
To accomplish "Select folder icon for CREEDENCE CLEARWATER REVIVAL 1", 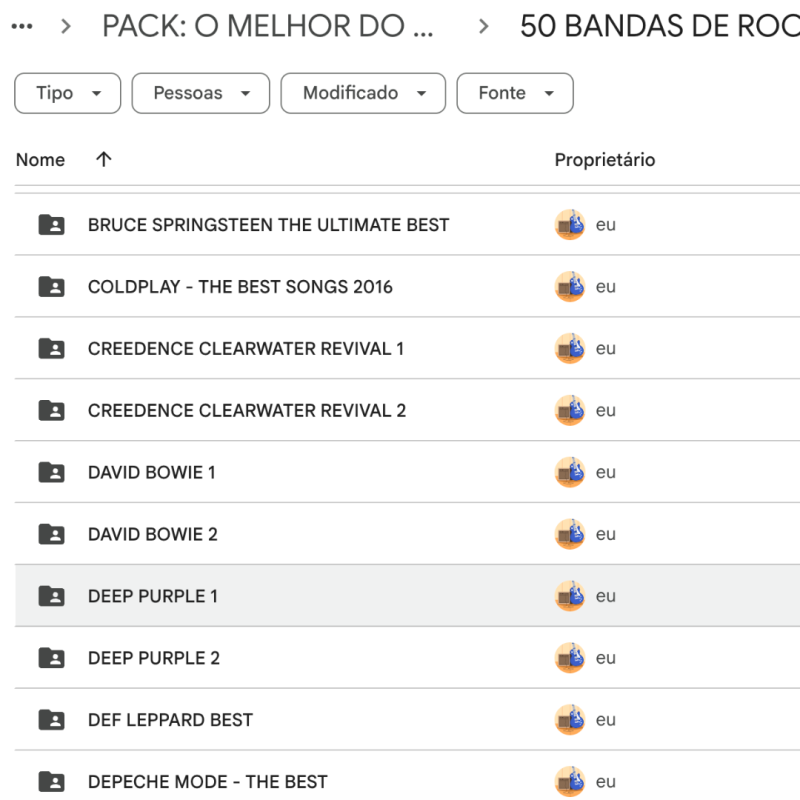I will 51,349.
